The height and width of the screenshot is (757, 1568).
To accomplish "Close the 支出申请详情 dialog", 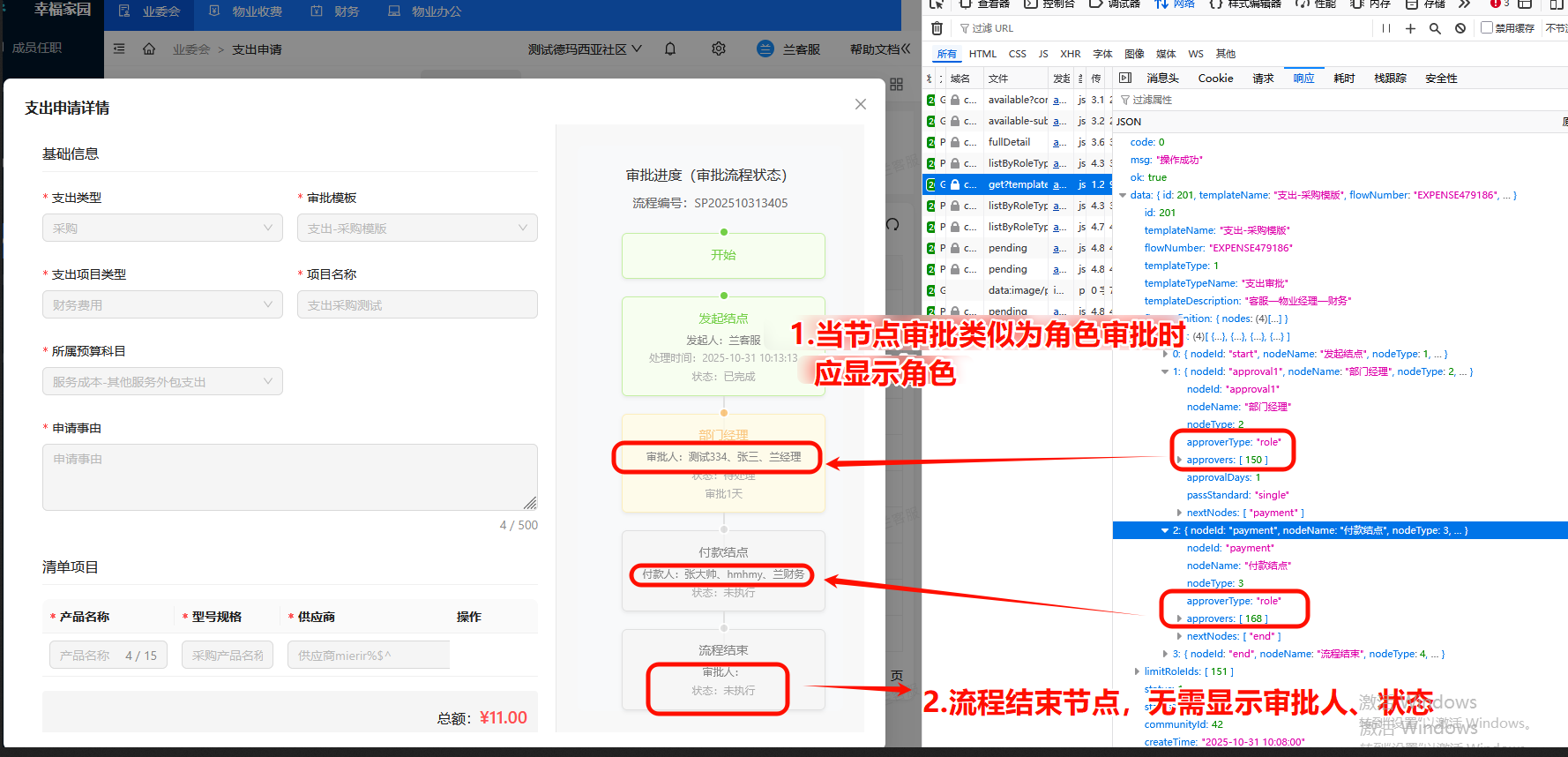I will 861,104.
